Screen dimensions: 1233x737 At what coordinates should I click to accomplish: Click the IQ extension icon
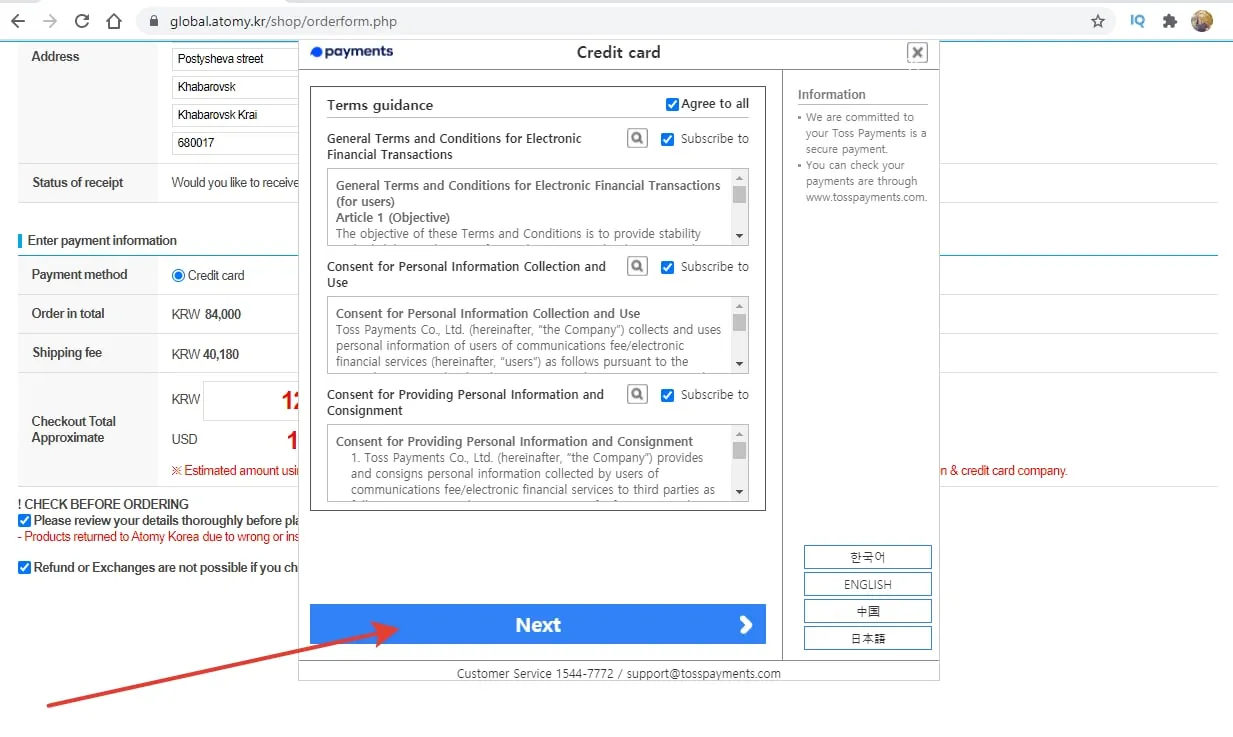click(1137, 21)
